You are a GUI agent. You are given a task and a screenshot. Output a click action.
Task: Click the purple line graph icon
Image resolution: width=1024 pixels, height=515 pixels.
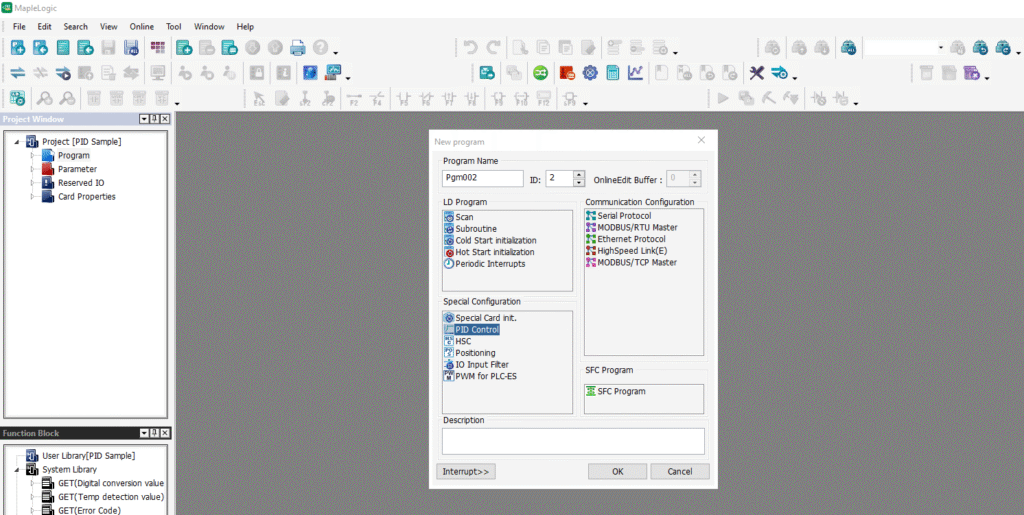[x=635, y=72]
